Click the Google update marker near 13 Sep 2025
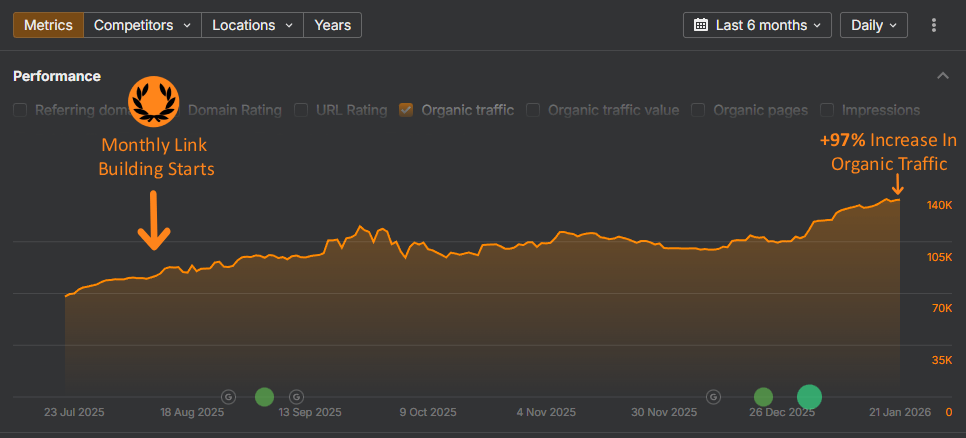966x438 pixels. (296, 397)
